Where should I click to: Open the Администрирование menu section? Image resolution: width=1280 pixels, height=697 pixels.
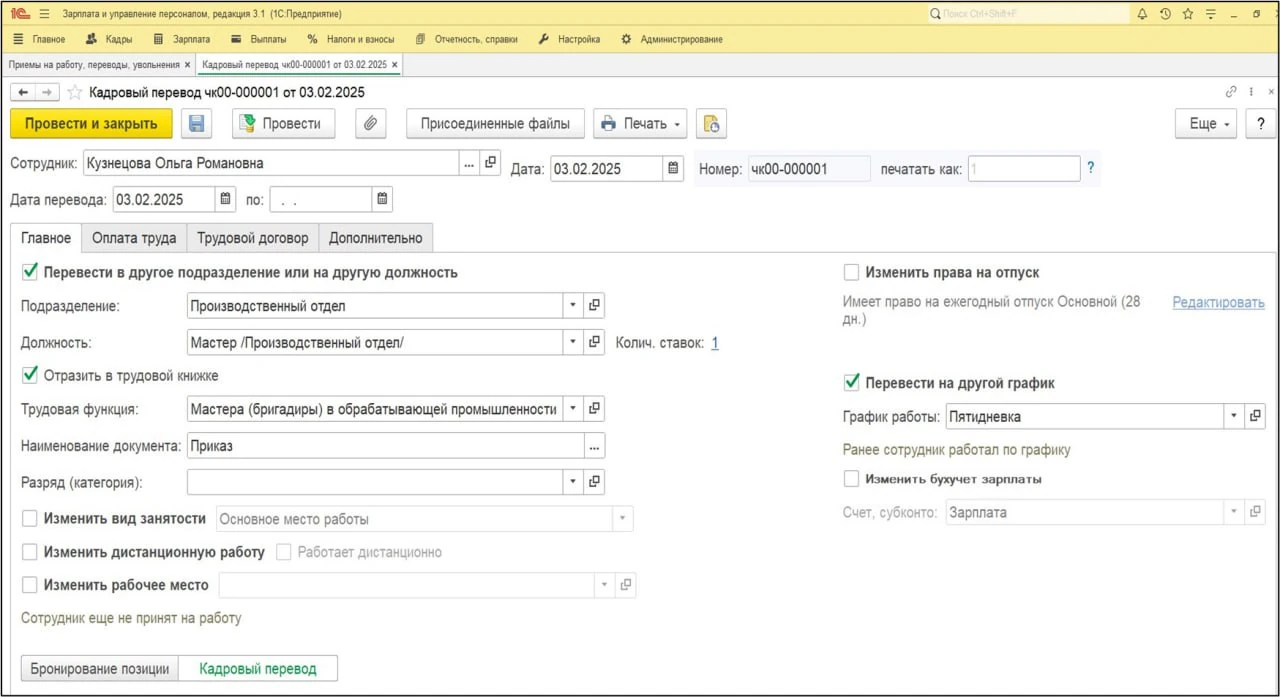[x=672, y=39]
